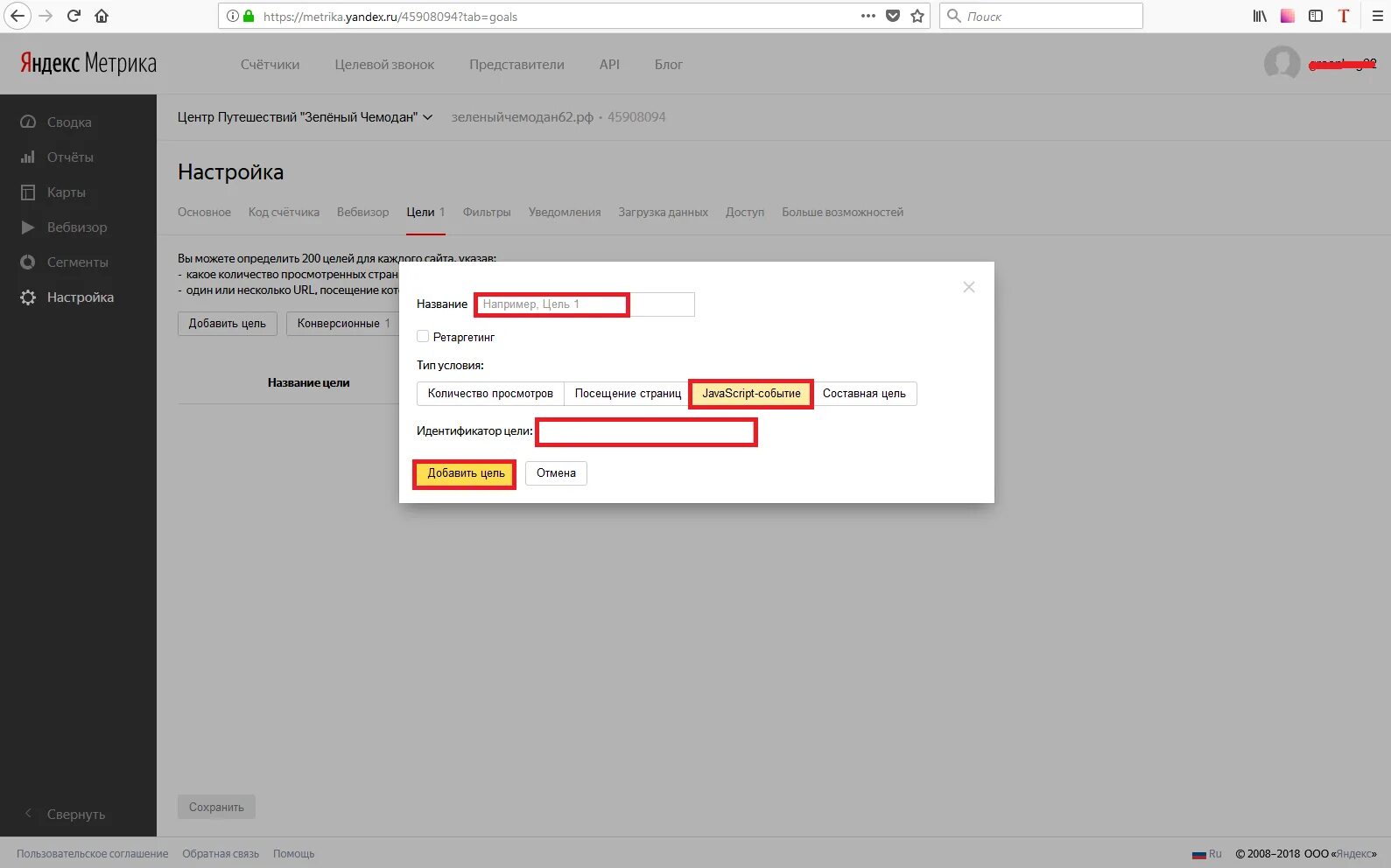Select Посещение страниц condition type
The image size is (1391, 868).
click(x=628, y=394)
